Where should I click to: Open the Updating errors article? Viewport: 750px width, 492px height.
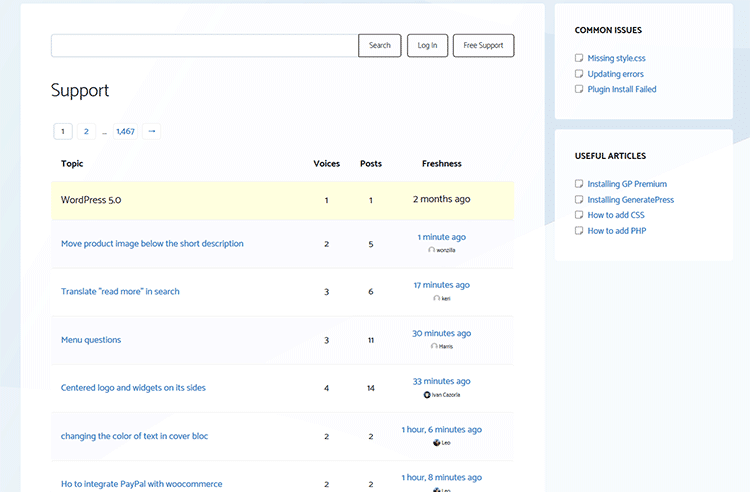[x=615, y=74]
